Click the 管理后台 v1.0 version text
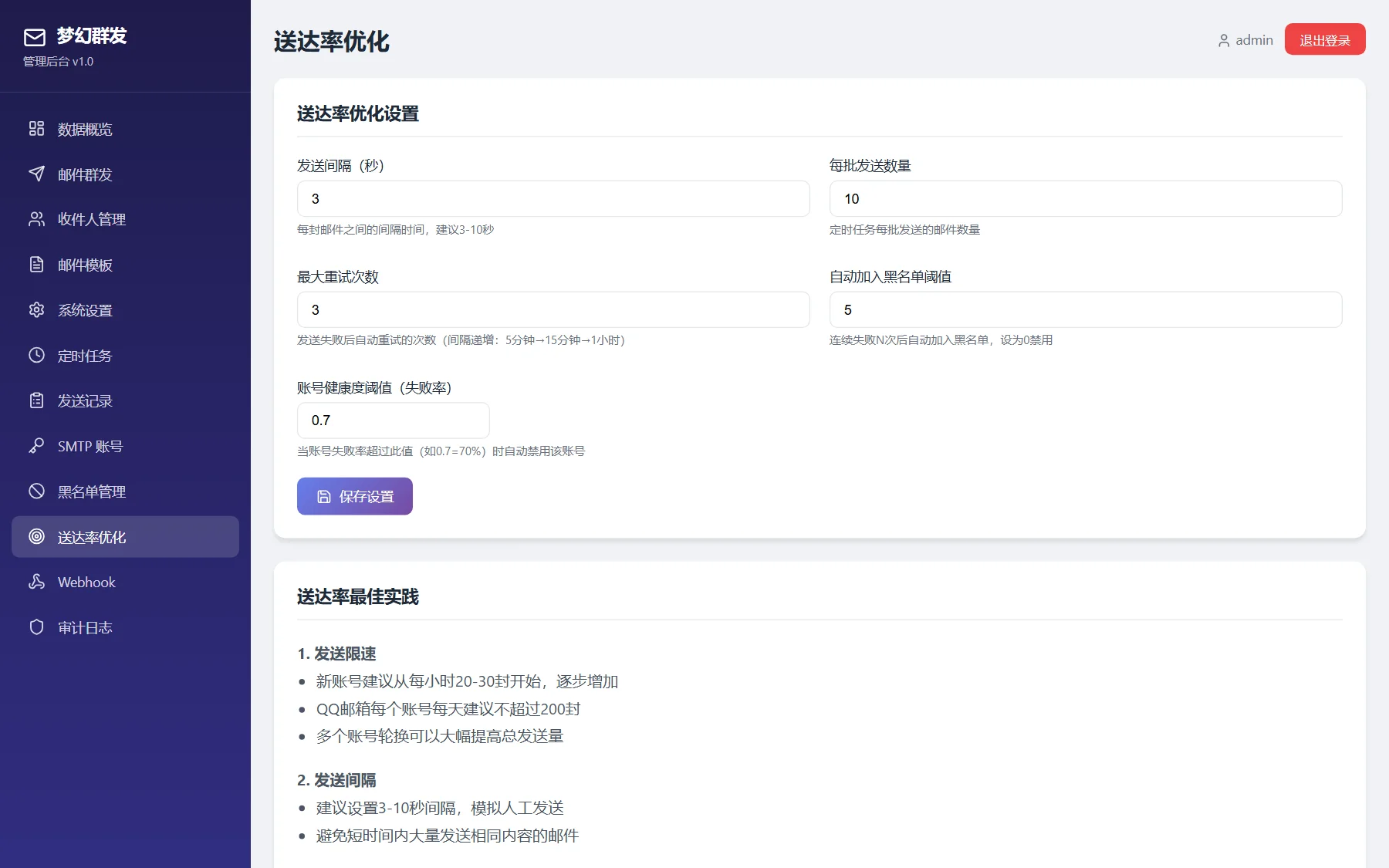Viewport: 1389px width, 868px height. point(59,62)
